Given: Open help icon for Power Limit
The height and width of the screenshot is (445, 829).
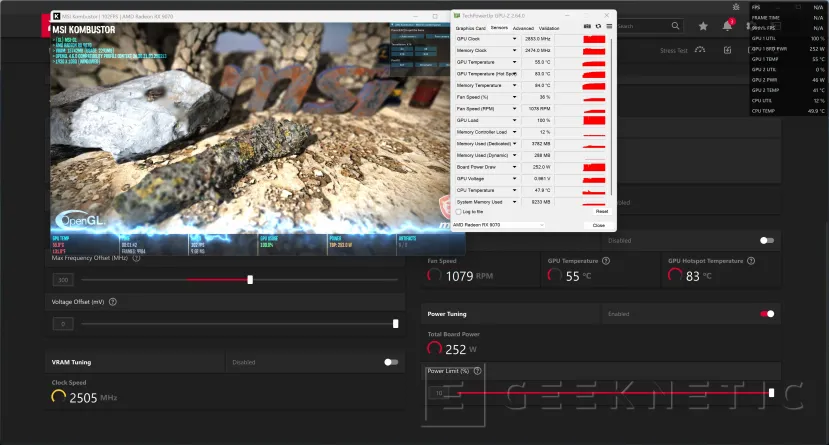Looking at the screenshot, I should [477, 371].
